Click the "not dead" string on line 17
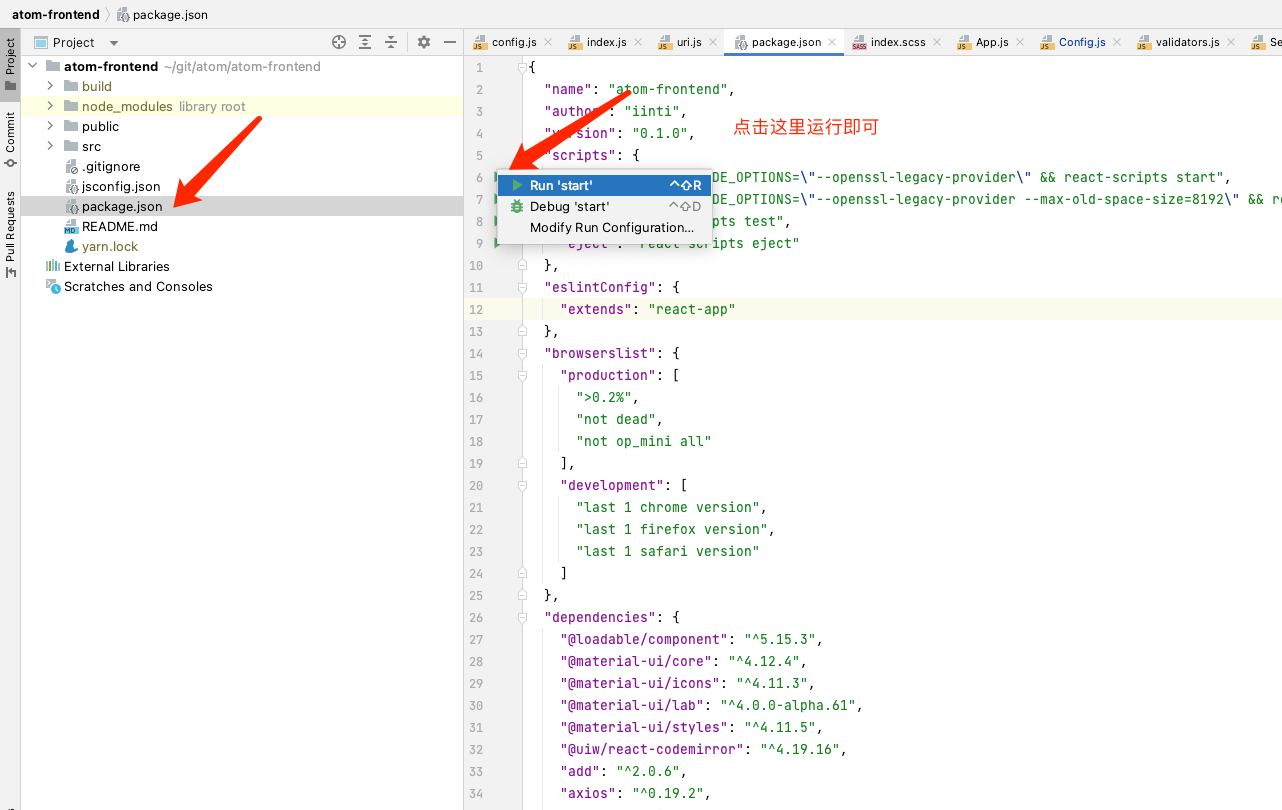Viewport: 1282px width, 810px height. [x=616, y=419]
